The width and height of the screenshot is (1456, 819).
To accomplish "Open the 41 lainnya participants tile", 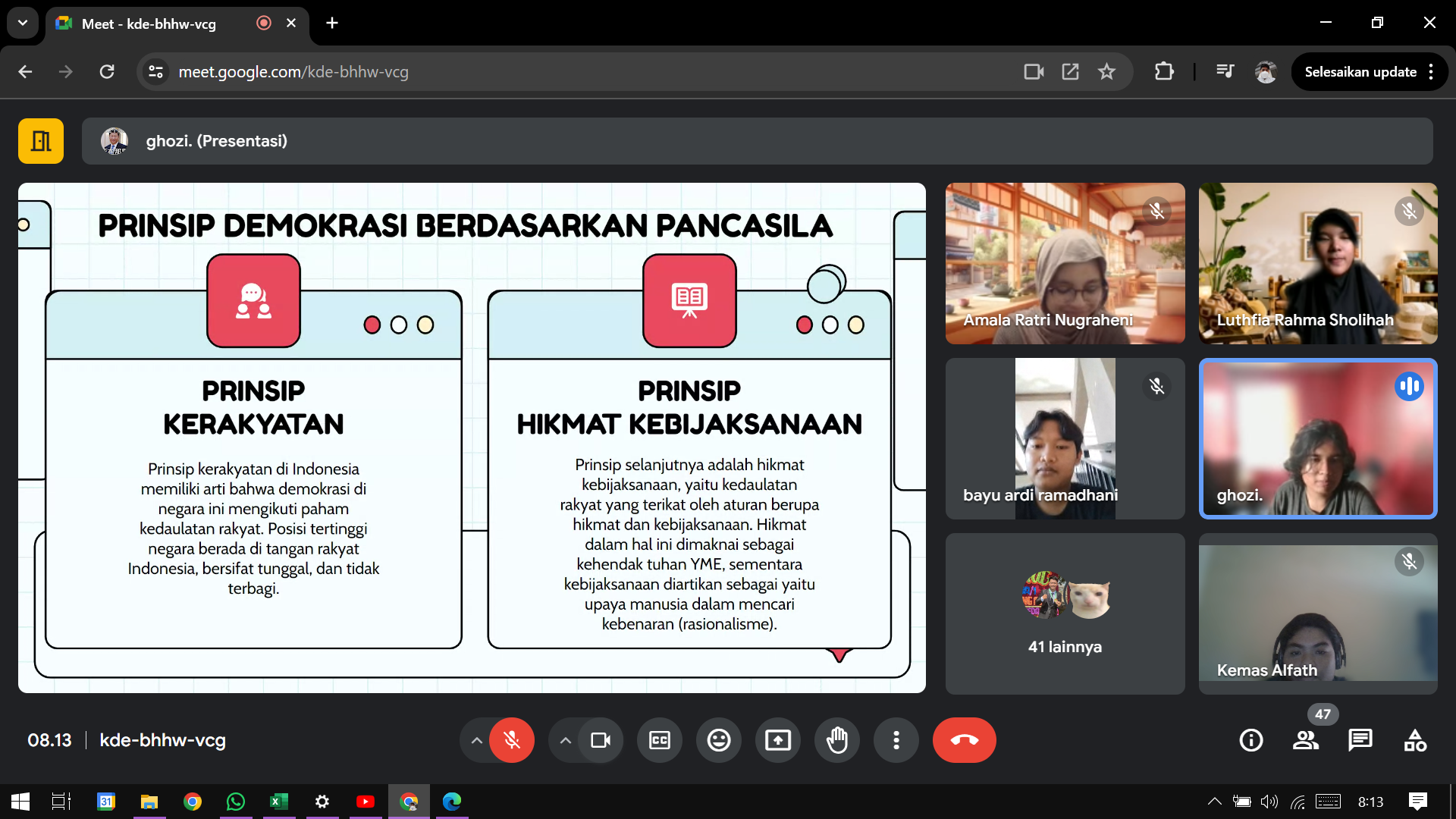I will click(1065, 613).
